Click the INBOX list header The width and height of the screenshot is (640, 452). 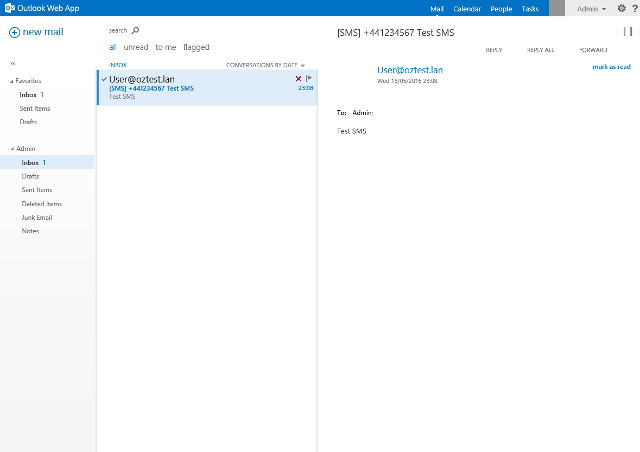(x=118, y=65)
